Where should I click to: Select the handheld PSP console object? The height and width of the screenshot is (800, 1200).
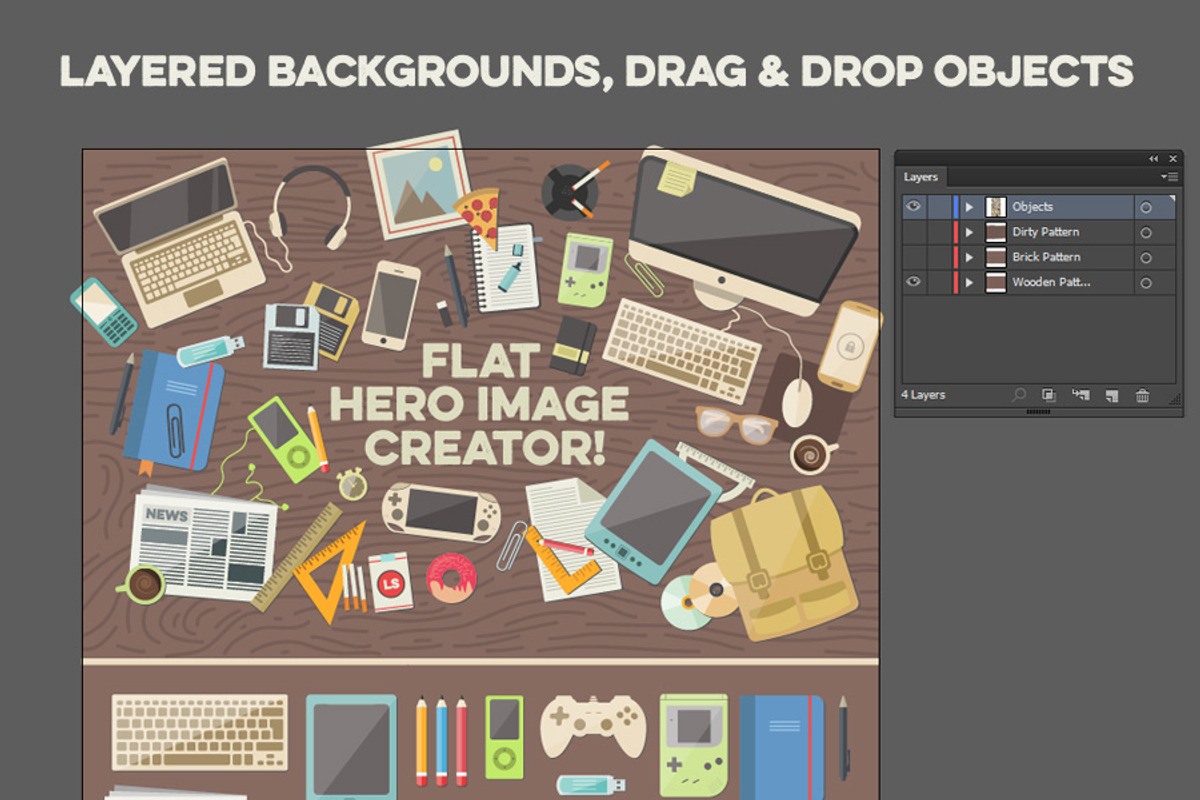[x=441, y=512]
